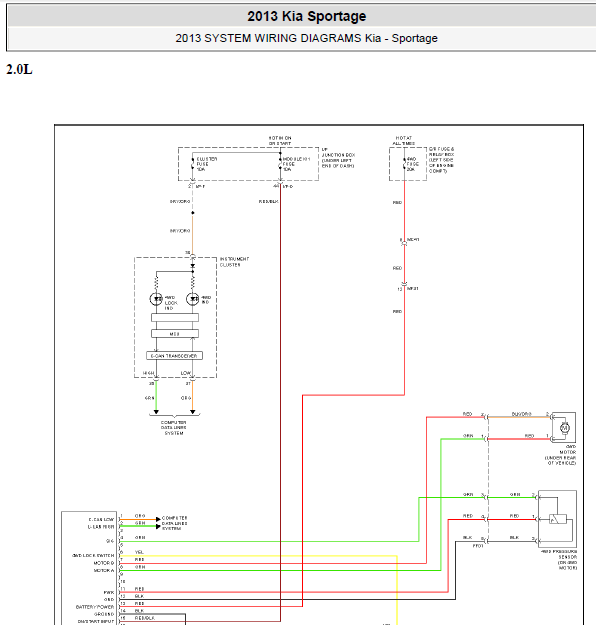Click the Computer Data Lines System label under cluster
The width and height of the screenshot is (596, 625).
[174, 428]
